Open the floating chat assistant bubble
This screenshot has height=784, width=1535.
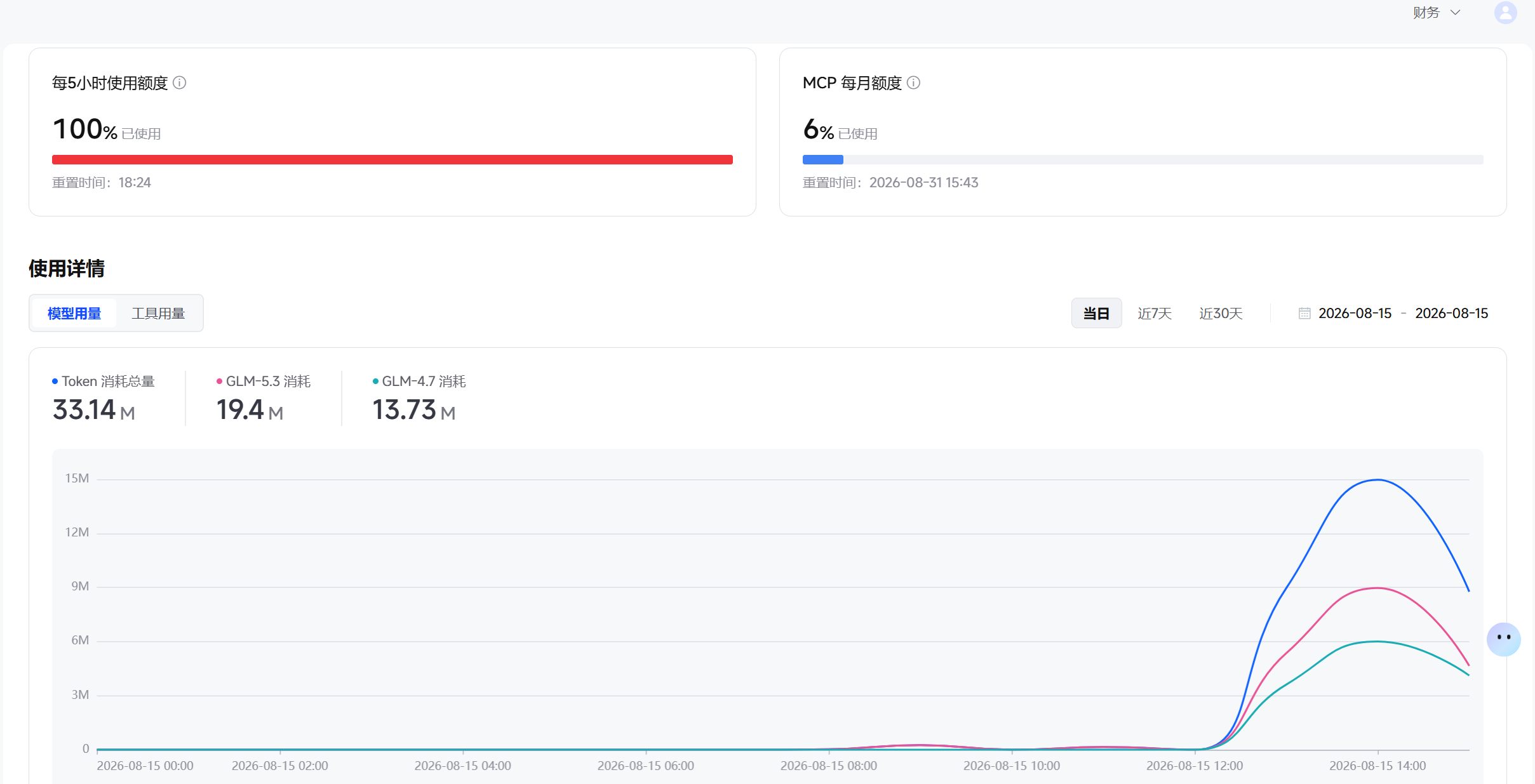(1503, 639)
